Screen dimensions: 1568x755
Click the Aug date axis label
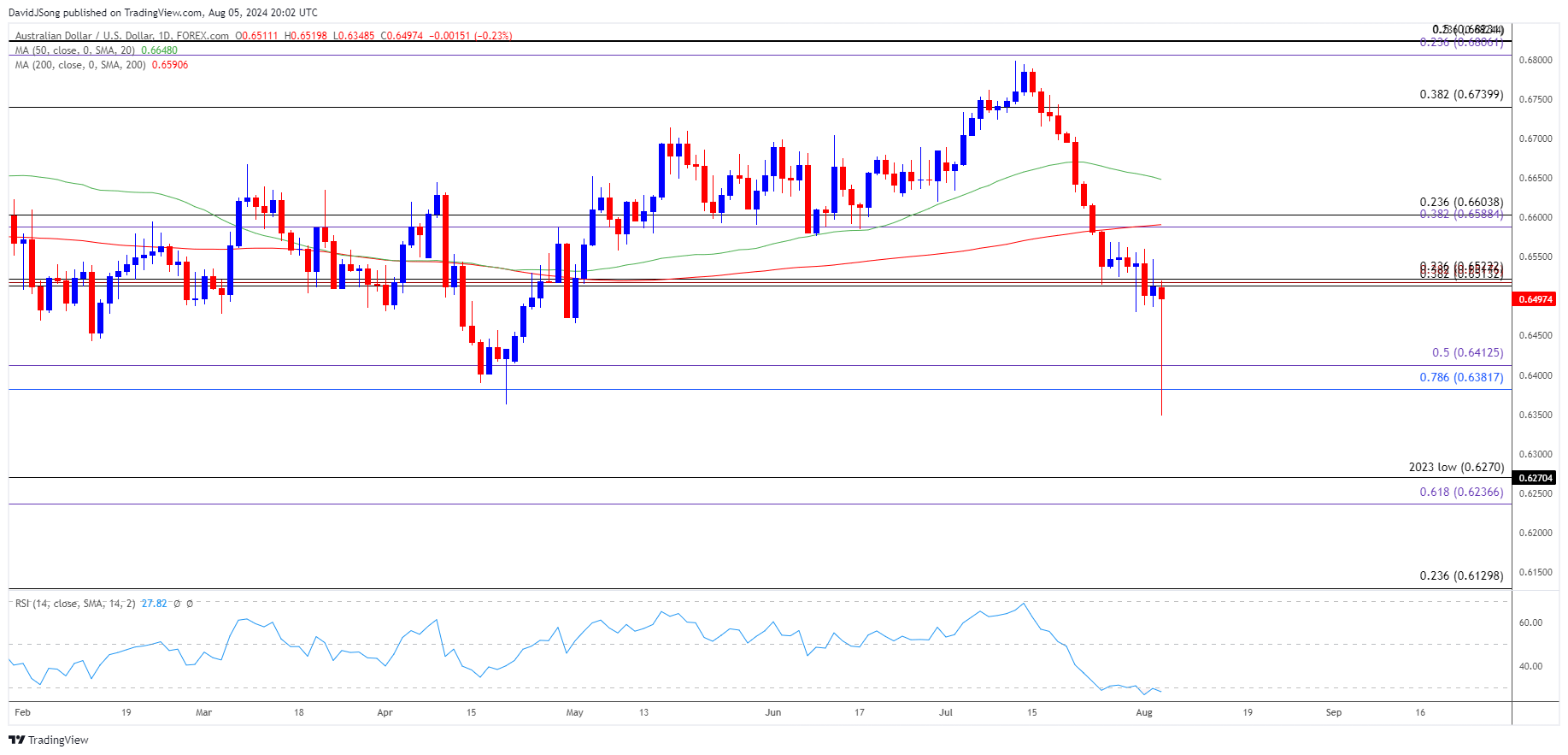tap(1144, 712)
